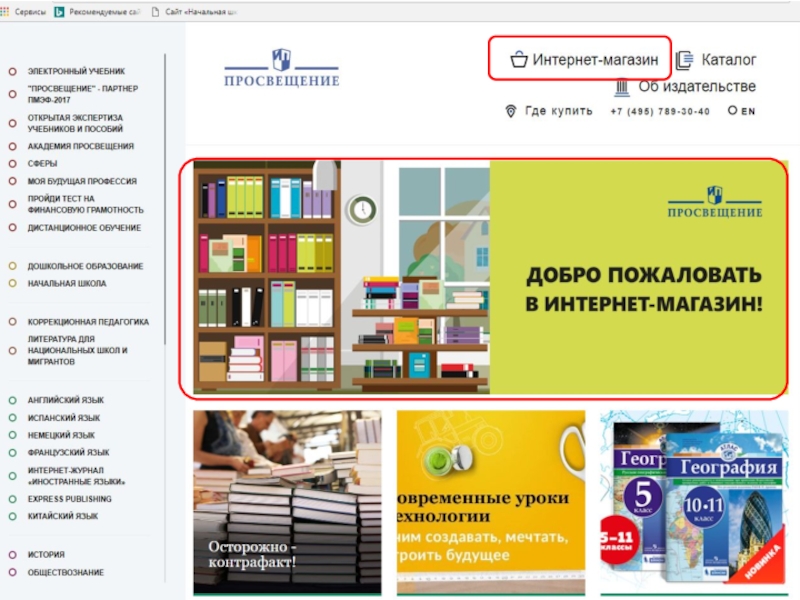Click the phone number +7 (495) 789-30-40
This screenshot has width=800, height=600.
(660, 111)
